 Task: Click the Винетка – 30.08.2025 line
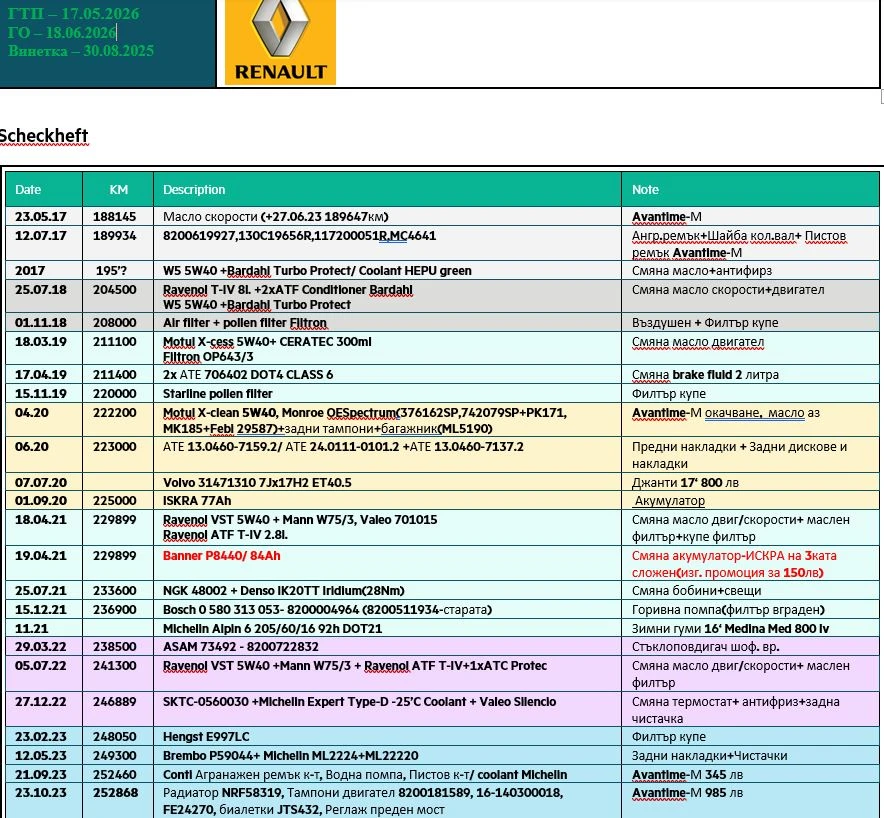pyautogui.click(x=81, y=51)
